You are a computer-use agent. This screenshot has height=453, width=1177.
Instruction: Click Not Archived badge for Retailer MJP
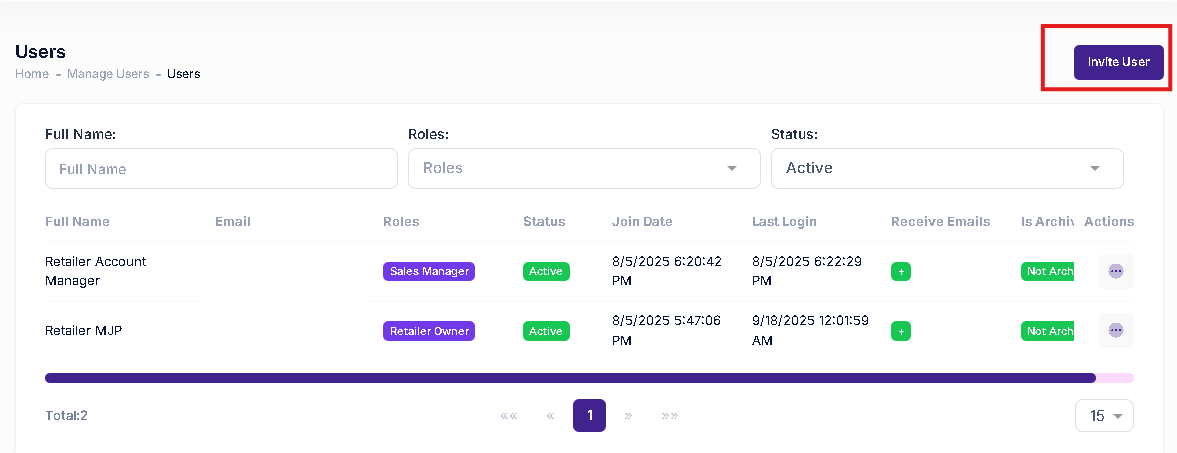[x=1047, y=331]
